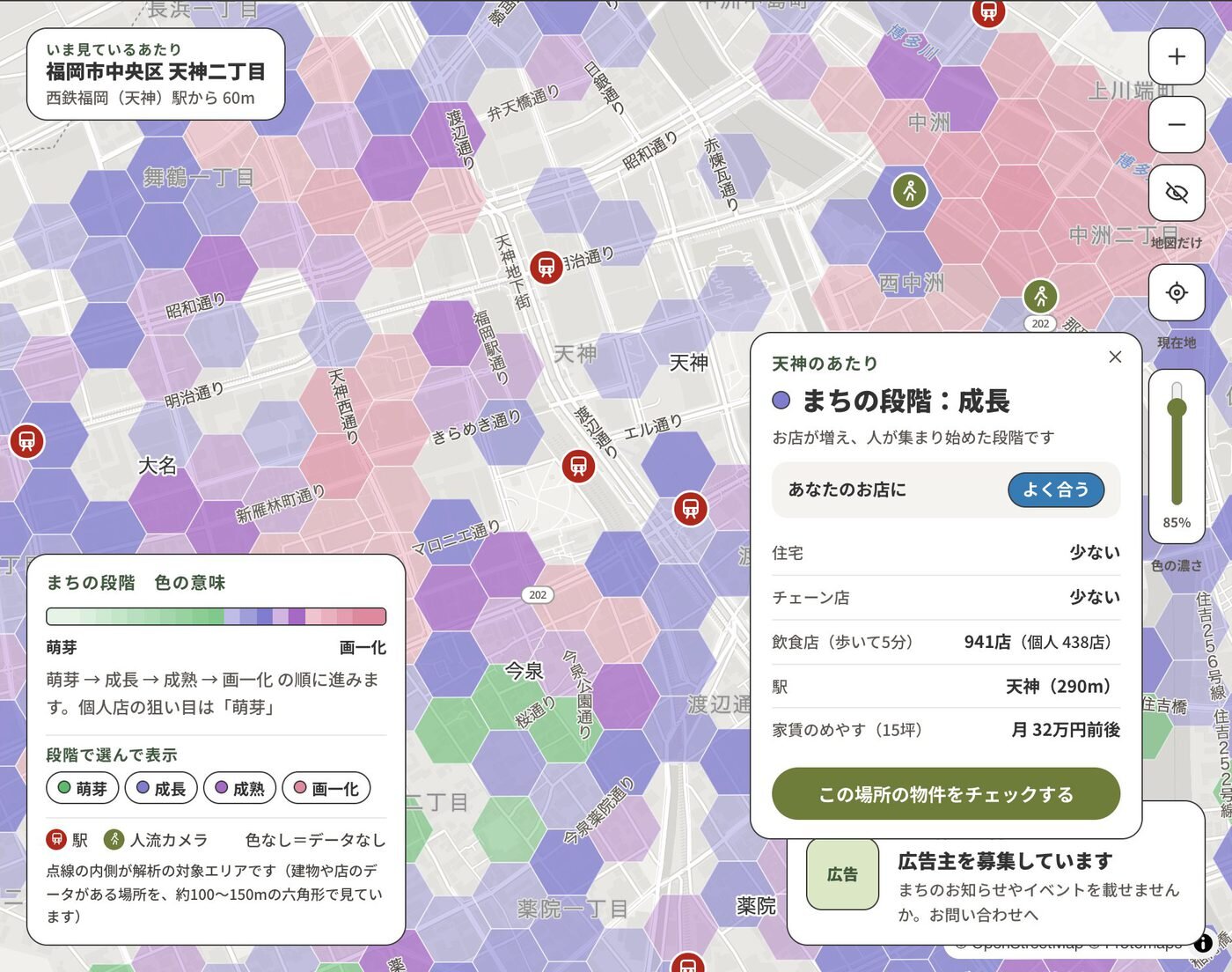Click the 202 route badge near 今泉
This screenshot has width=1232, height=972.
point(538,594)
